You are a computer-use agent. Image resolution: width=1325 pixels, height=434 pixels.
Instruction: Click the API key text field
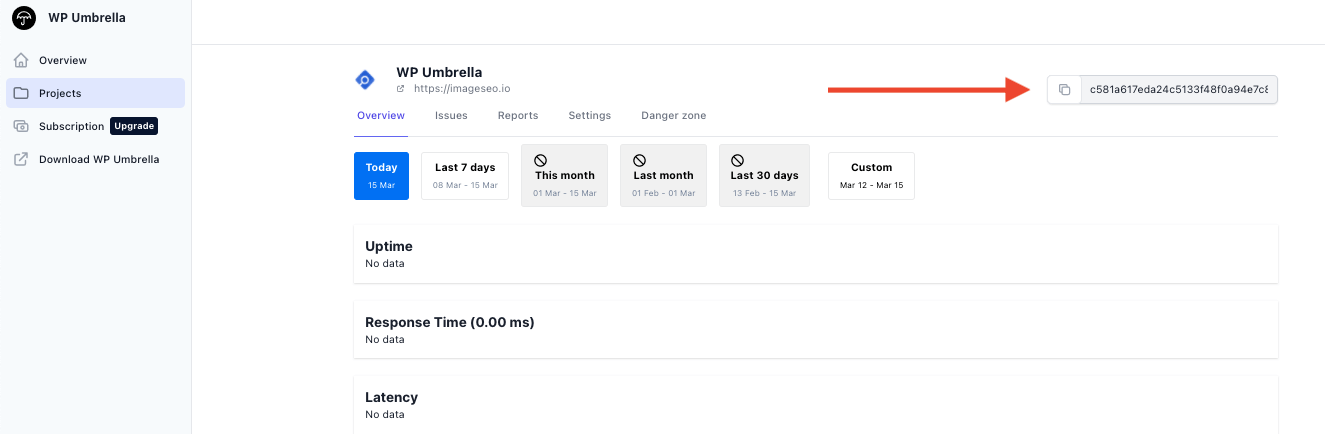1180,90
